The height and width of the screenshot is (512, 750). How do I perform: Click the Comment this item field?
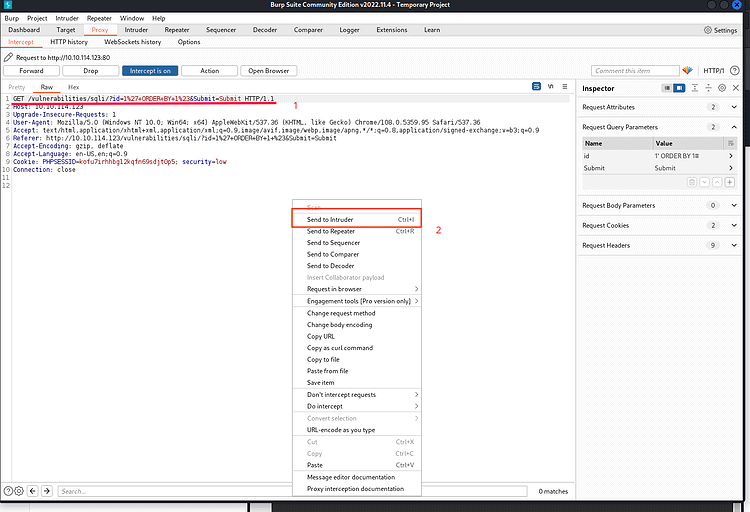(x=635, y=71)
